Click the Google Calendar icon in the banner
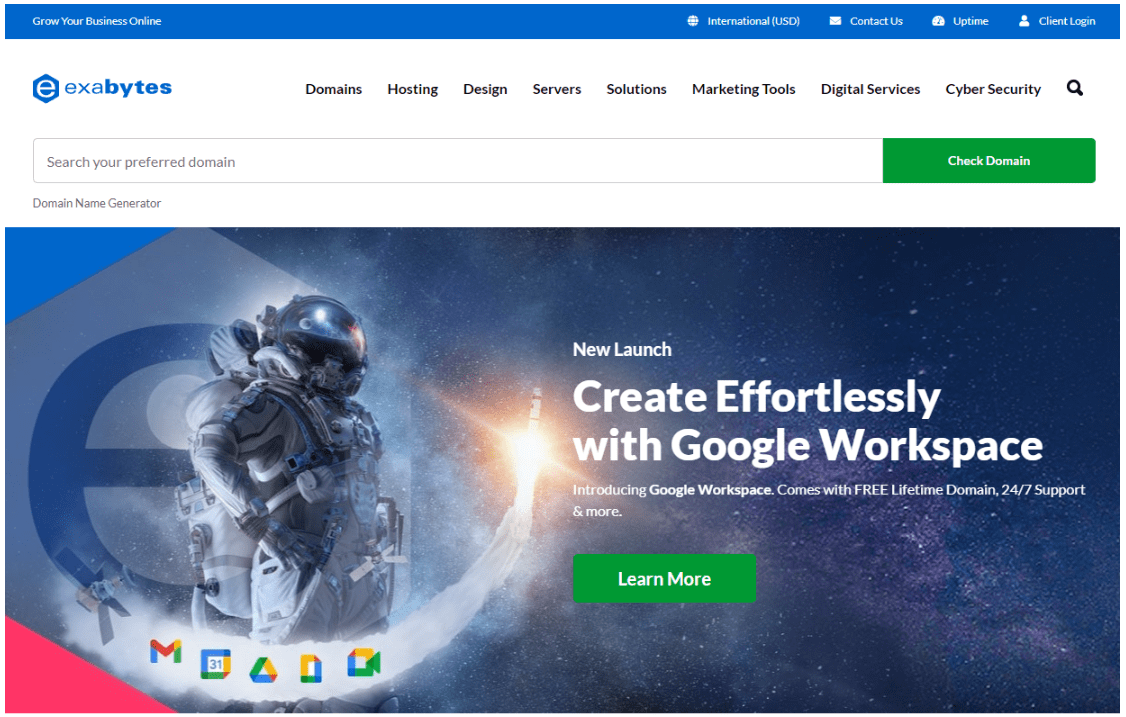This screenshot has width=1126, height=717. [x=215, y=664]
